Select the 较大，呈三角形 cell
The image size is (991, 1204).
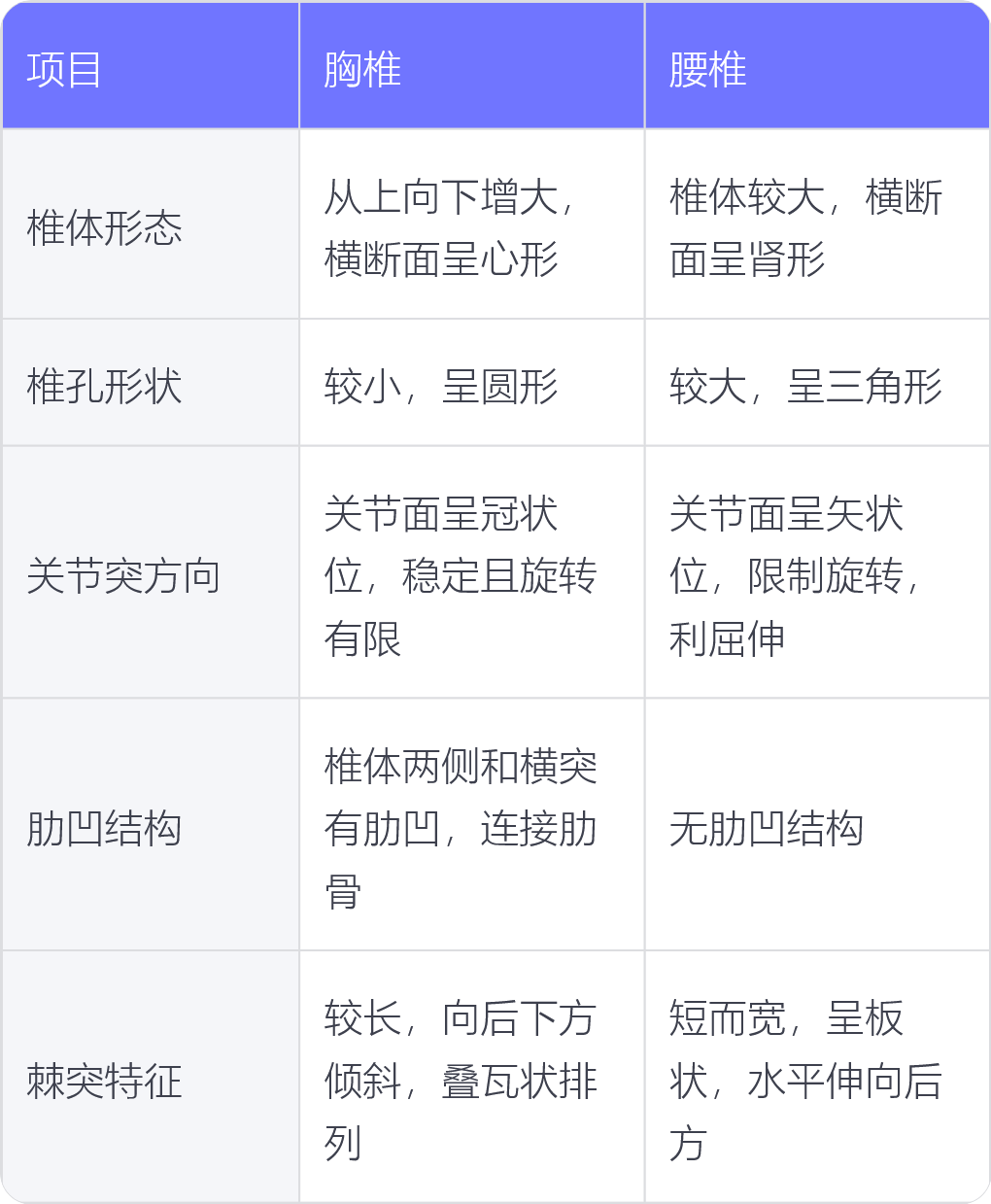coord(817,382)
